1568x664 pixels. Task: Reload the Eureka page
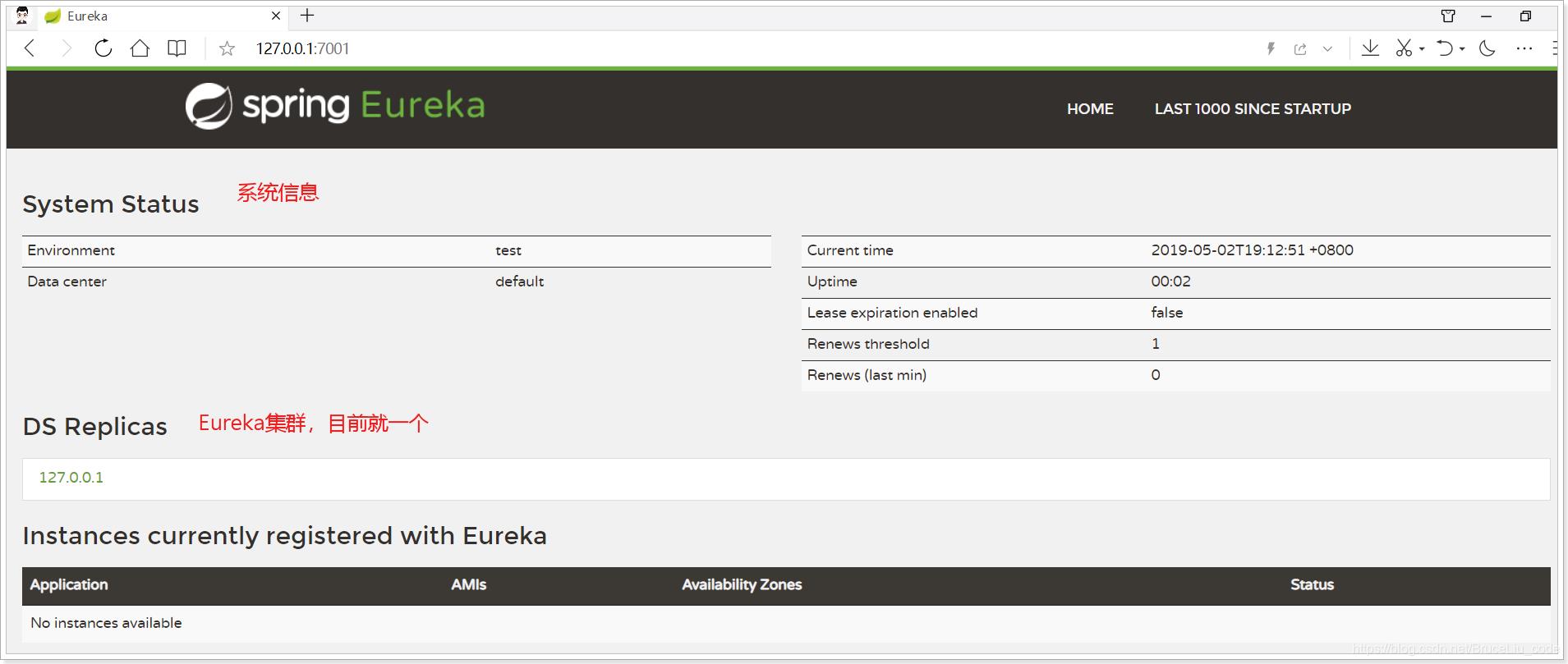click(103, 48)
